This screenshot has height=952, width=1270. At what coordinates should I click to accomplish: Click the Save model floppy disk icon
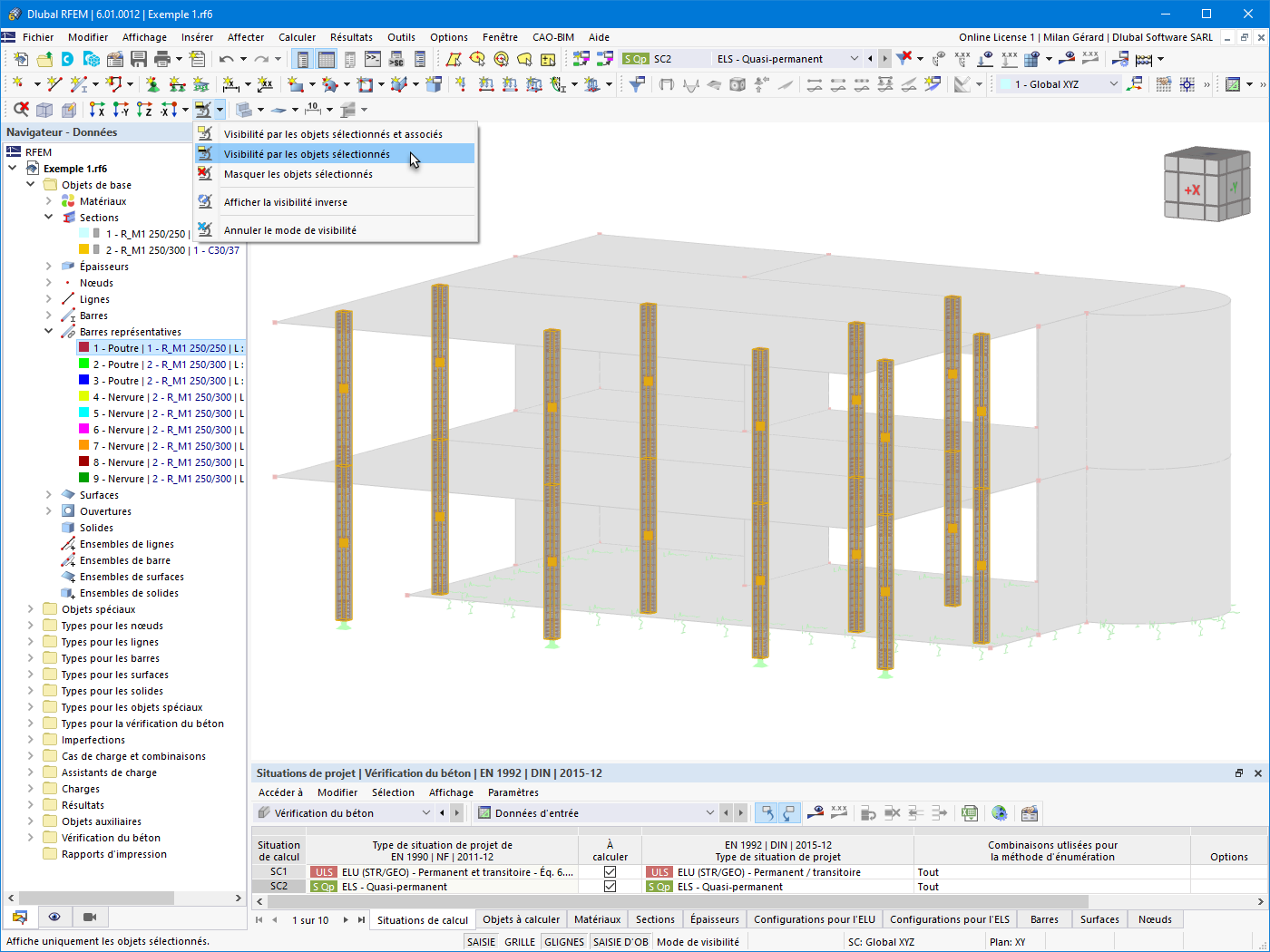[139, 59]
